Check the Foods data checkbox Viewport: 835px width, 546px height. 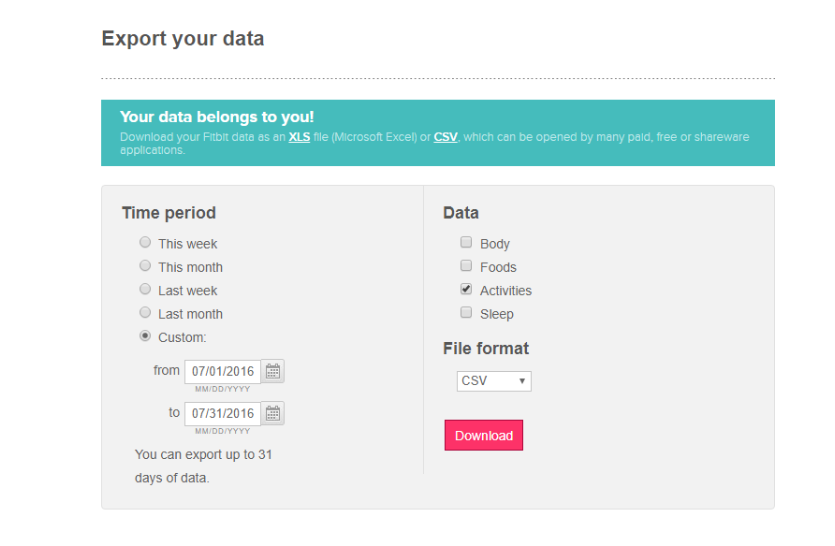(x=466, y=266)
